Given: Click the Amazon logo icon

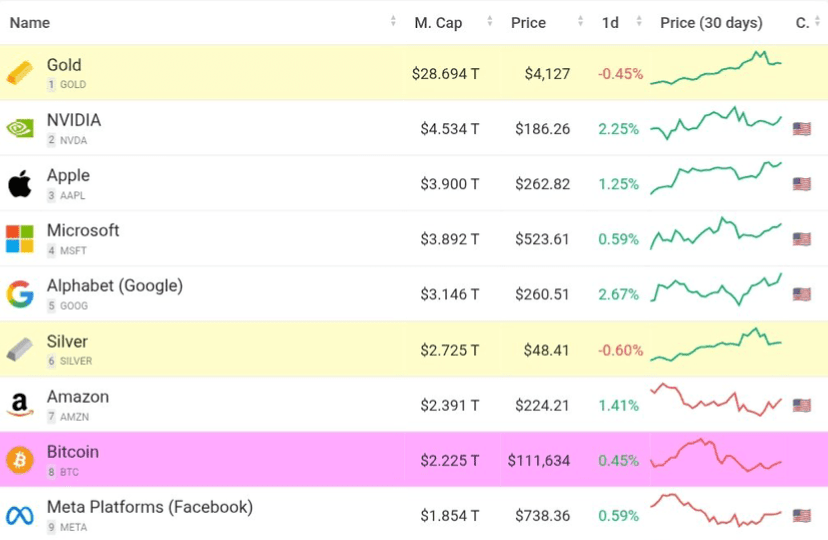Looking at the screenshot, I should [x=19, y=405].
